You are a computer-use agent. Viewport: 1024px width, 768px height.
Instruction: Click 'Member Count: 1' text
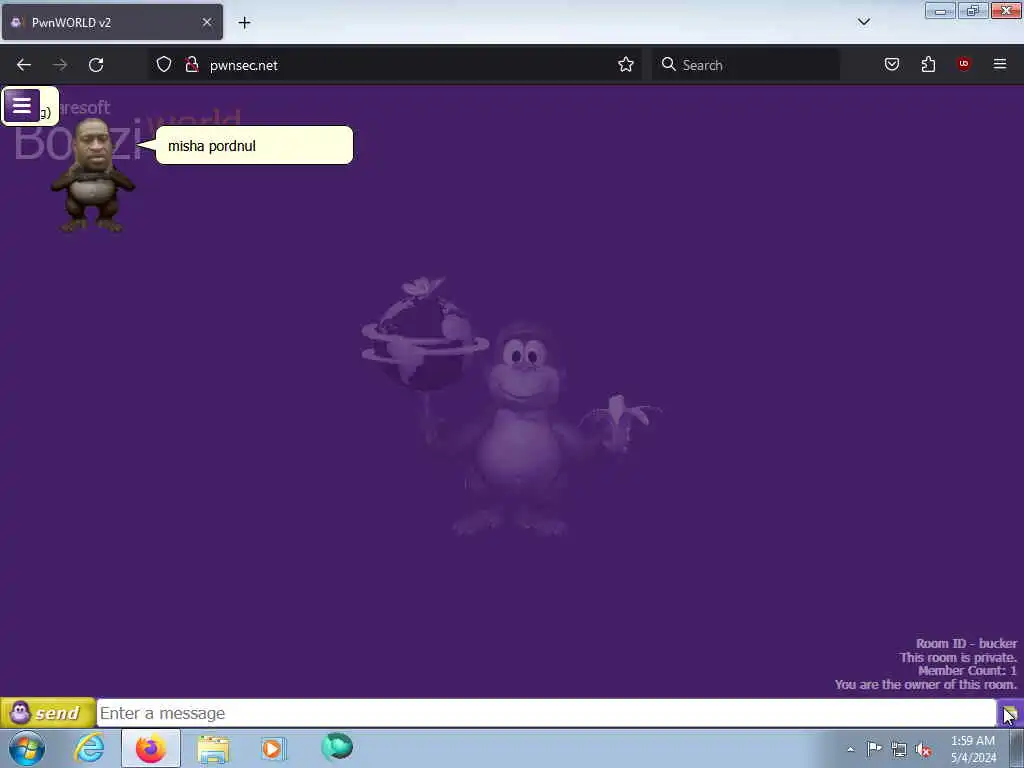(x=967, y=671)
